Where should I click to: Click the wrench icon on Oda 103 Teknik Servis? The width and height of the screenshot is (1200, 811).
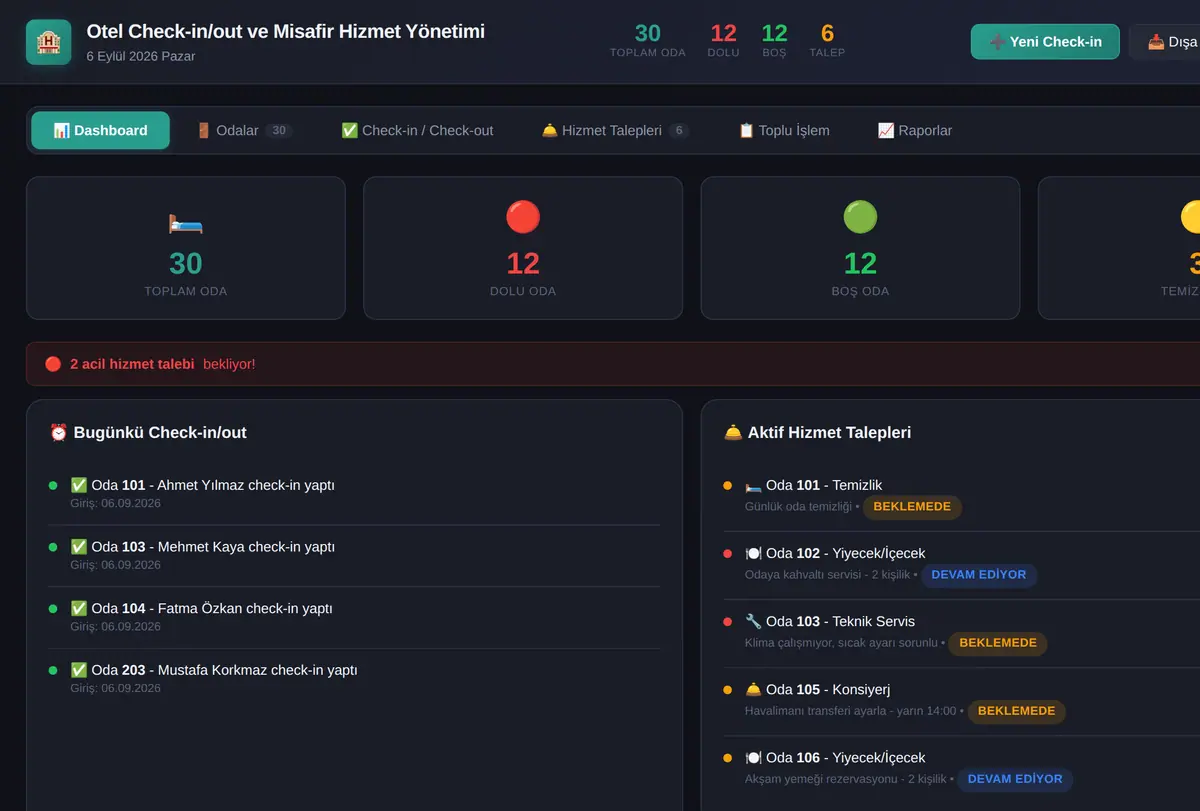pyautogui.click(x=753, y=621)
